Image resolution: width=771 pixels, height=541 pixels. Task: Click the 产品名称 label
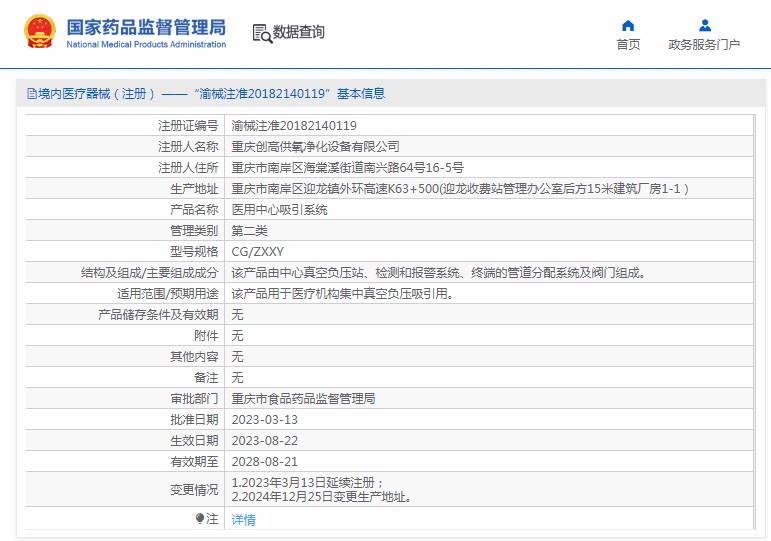[x=194, y=210]
